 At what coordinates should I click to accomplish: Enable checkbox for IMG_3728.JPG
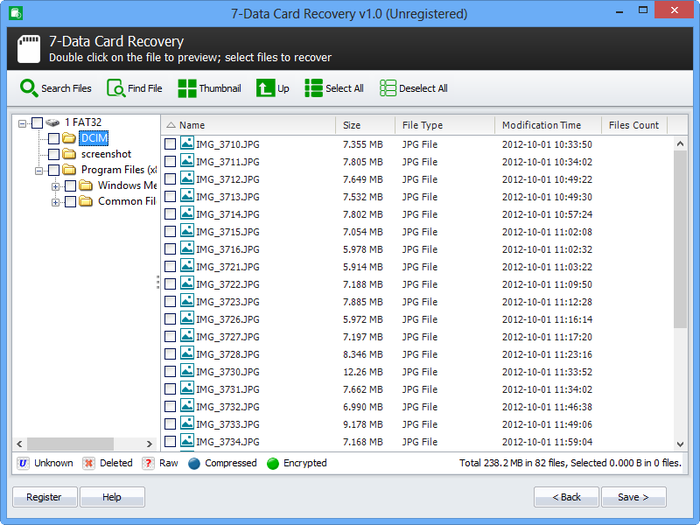(x=170, y=354)
